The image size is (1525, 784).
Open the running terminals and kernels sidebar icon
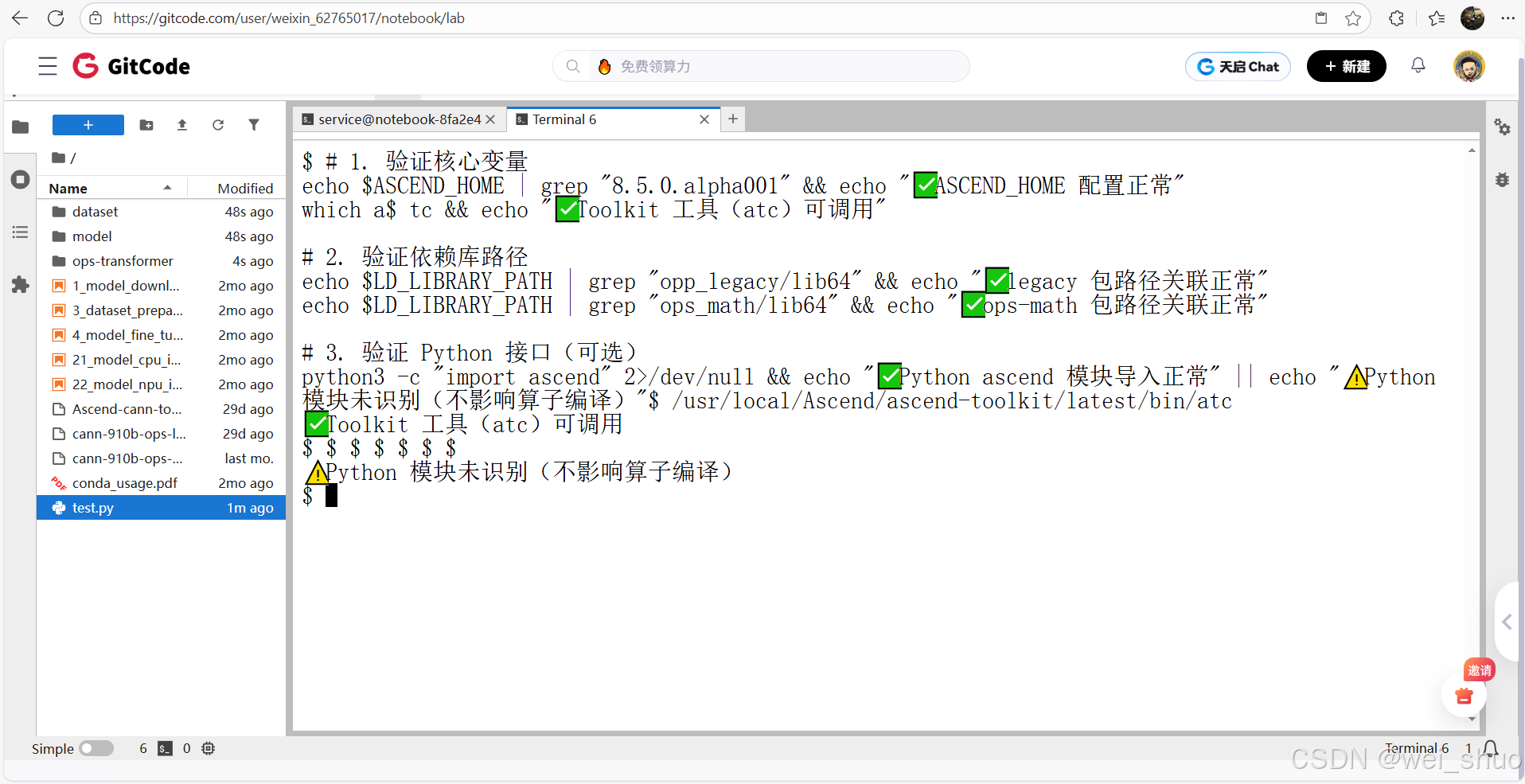21,179
